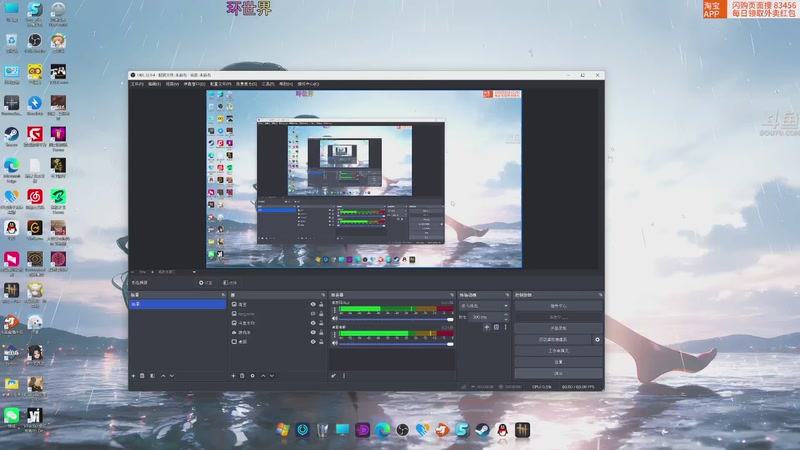This screenshot has width=800, height=450.
Task: Toggle lock on 斗鱼水印 source
Action: click(x=321, y=323)
